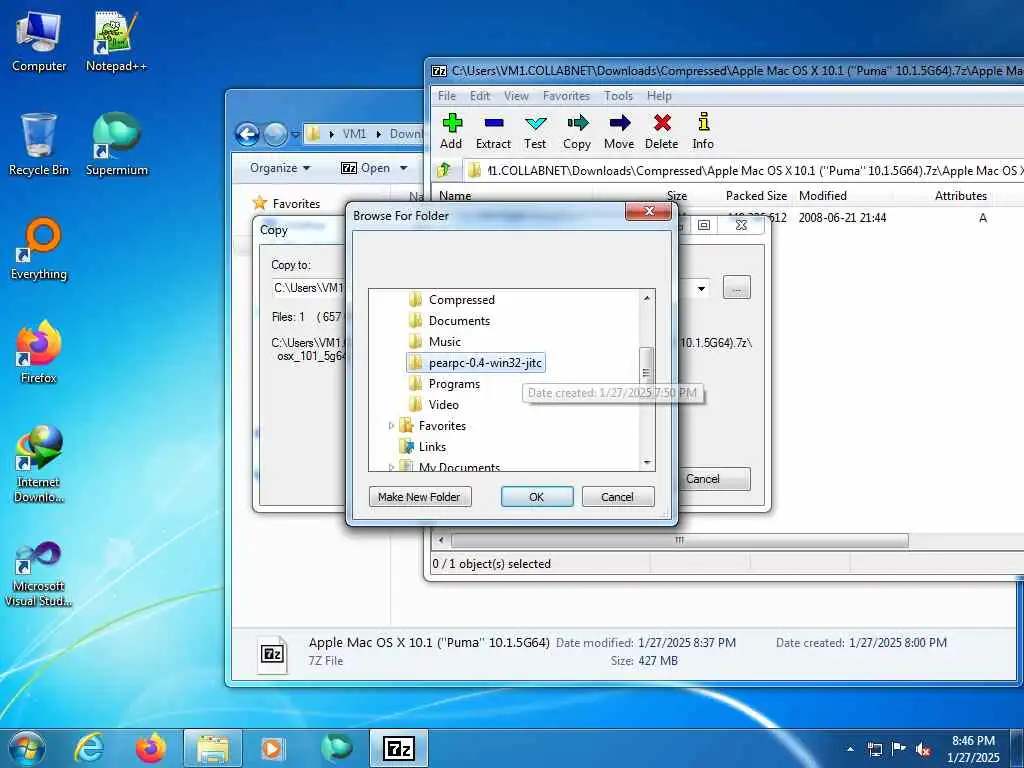
Task: Open the Edit menu in 7-Zip
Action: 480,96
